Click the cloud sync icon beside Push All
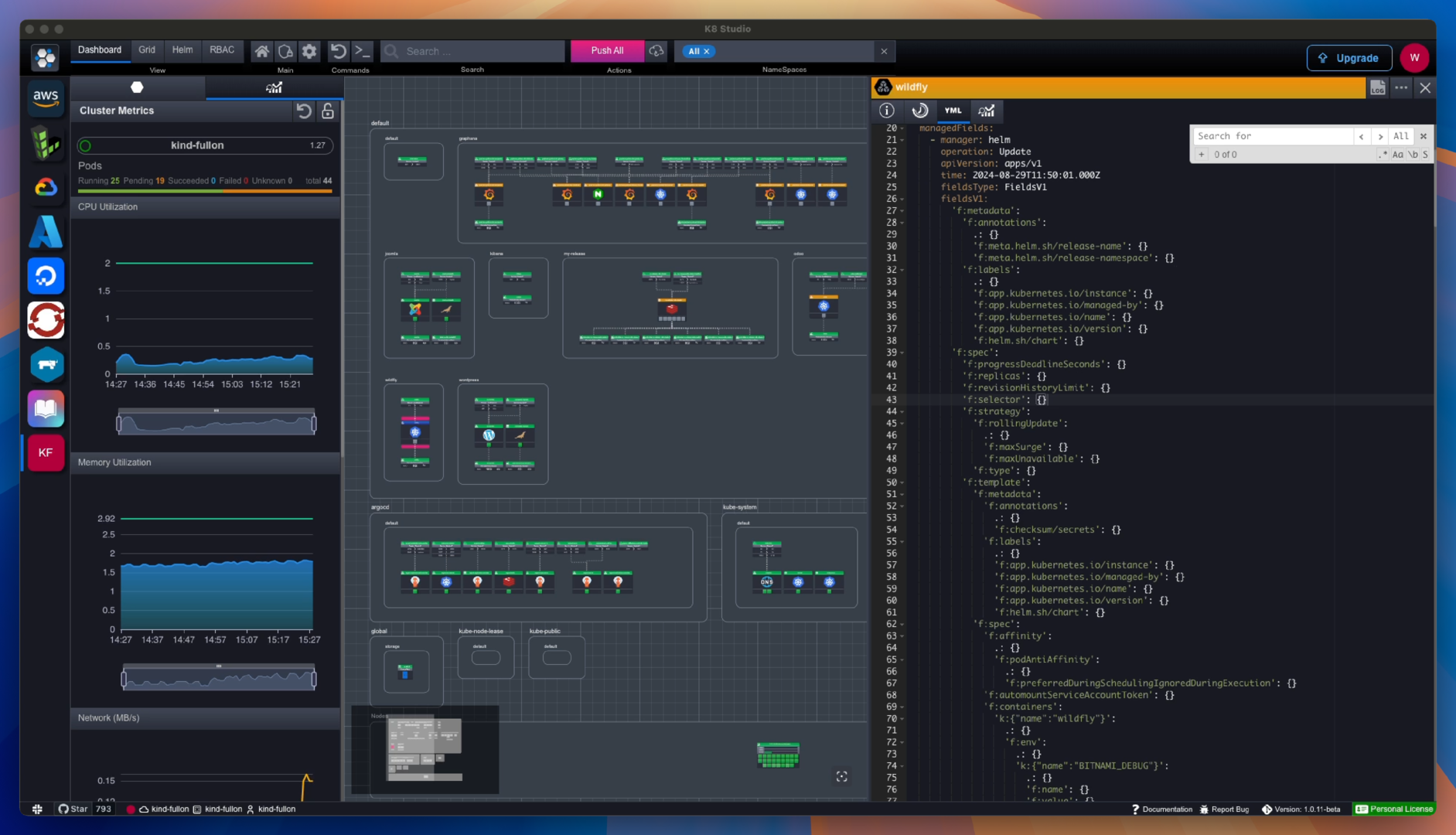Viewport: 1456px width, 835px height. tap(656, 51)
